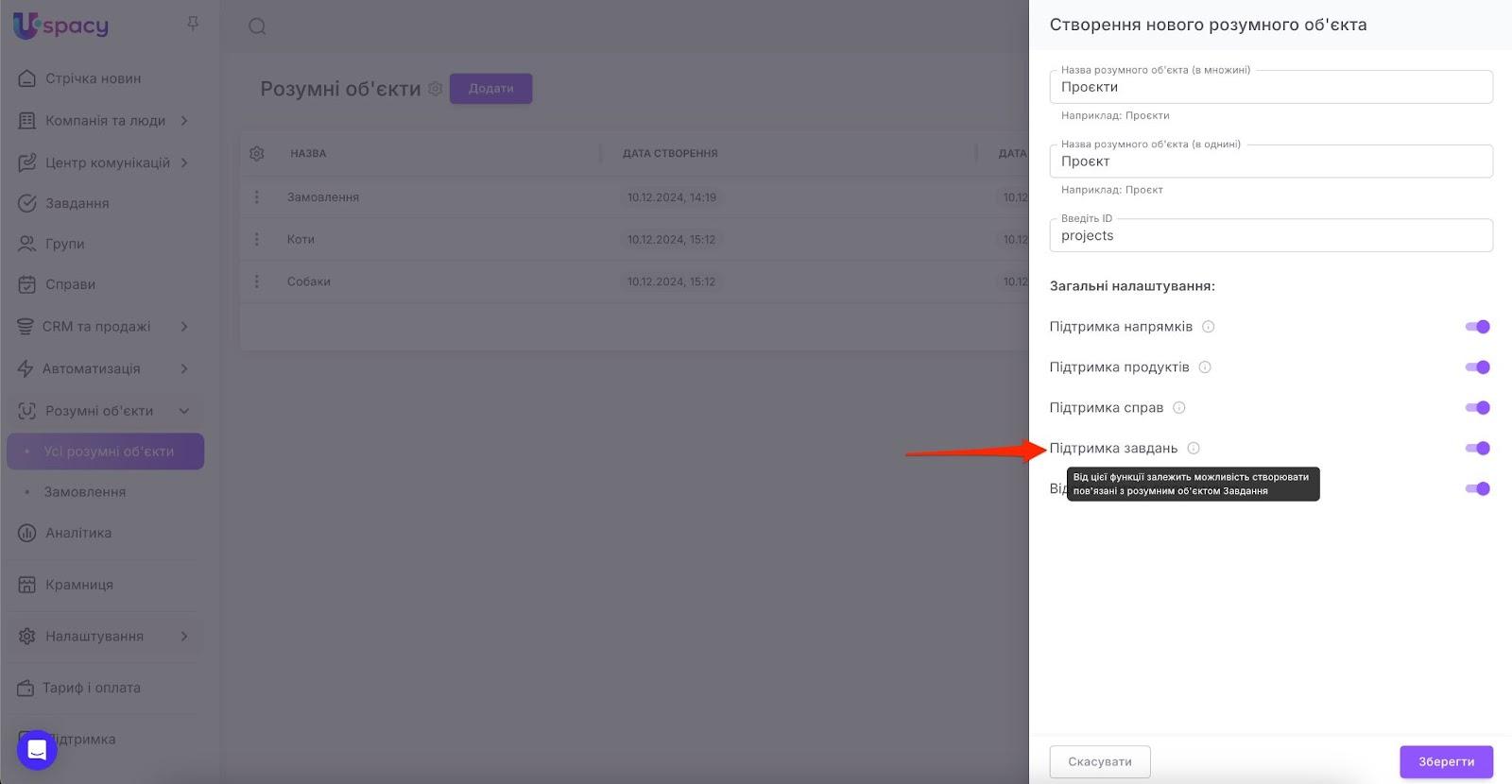Go to Аналітика in the sidebar

point(78,533)
